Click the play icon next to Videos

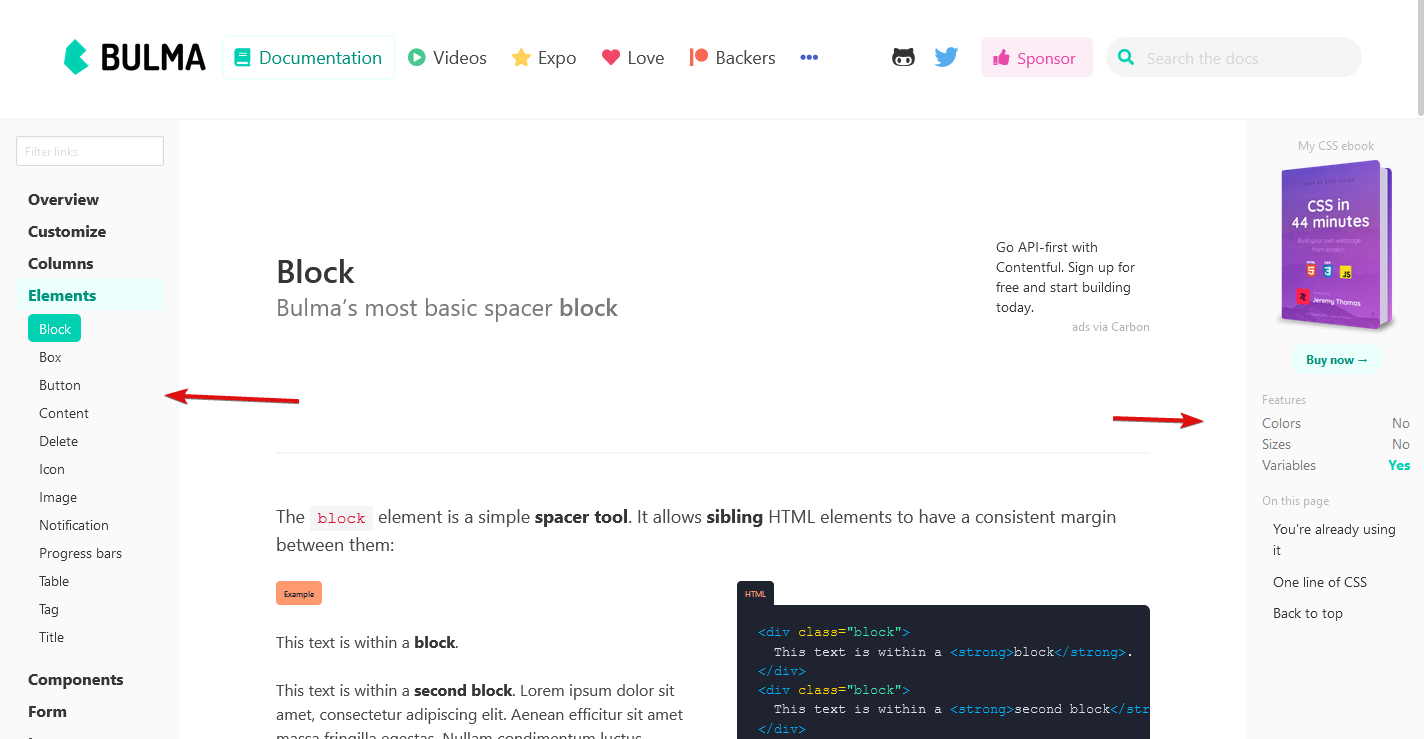pyautogui.click(x=418, y=57)
